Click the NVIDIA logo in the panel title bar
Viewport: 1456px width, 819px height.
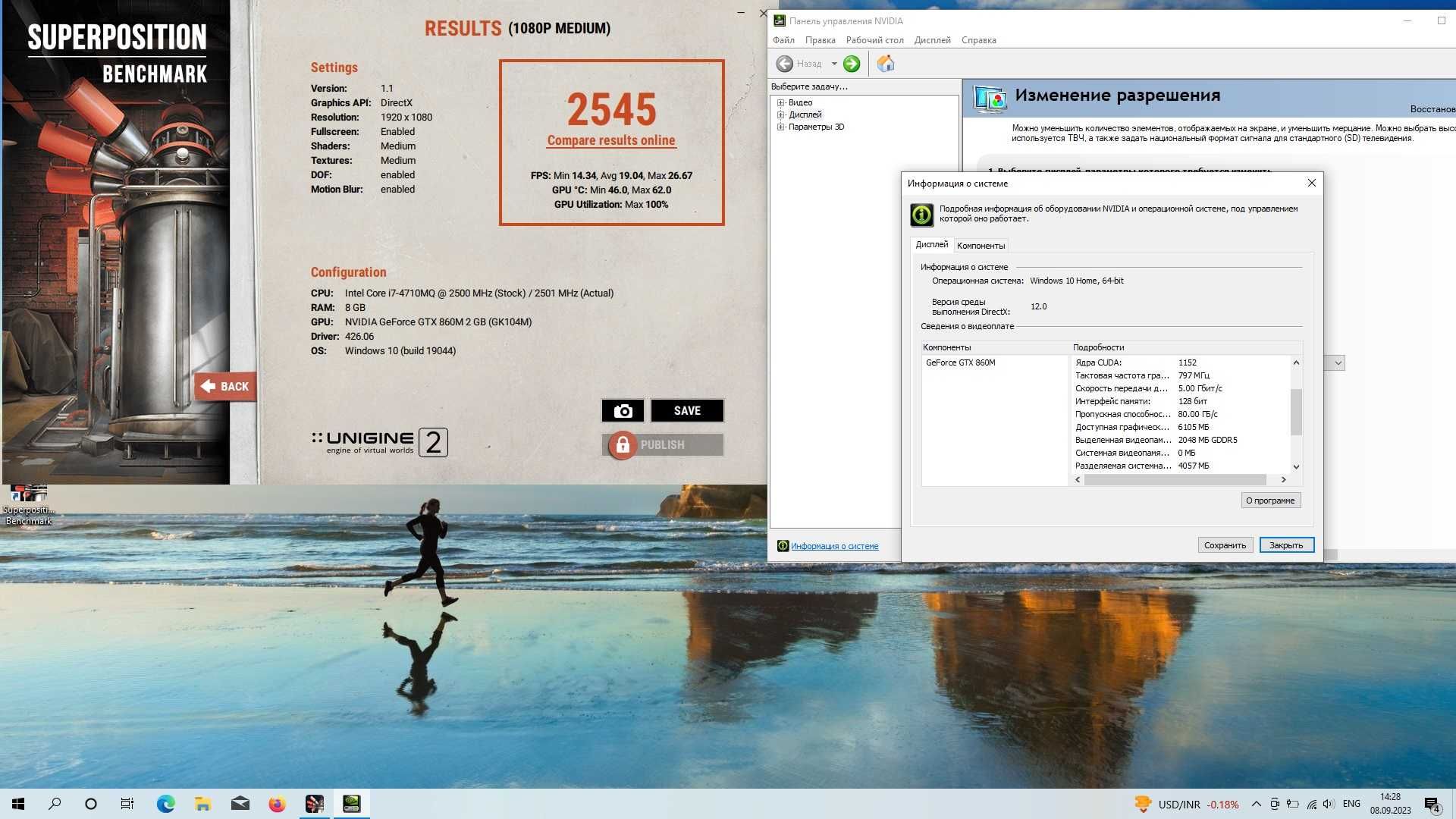tap(779, 20)
